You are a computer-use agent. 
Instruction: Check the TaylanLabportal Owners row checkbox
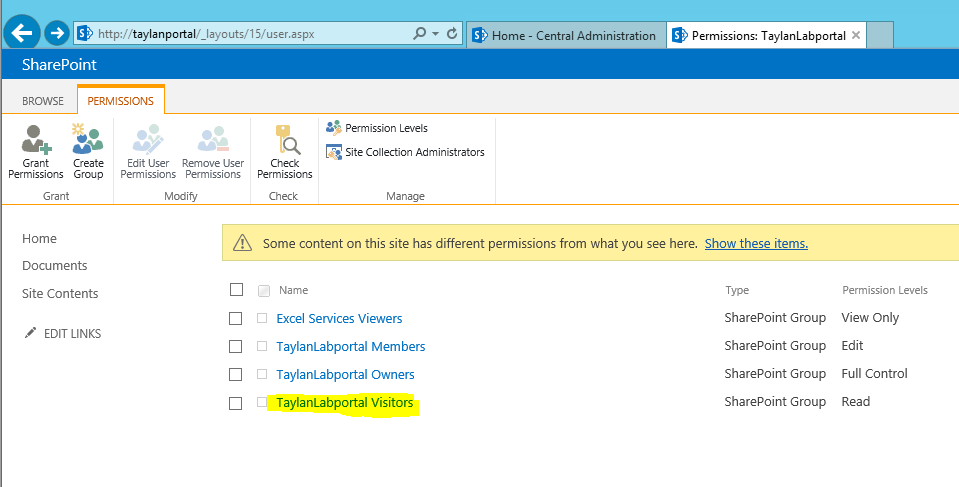click(235, 374)
